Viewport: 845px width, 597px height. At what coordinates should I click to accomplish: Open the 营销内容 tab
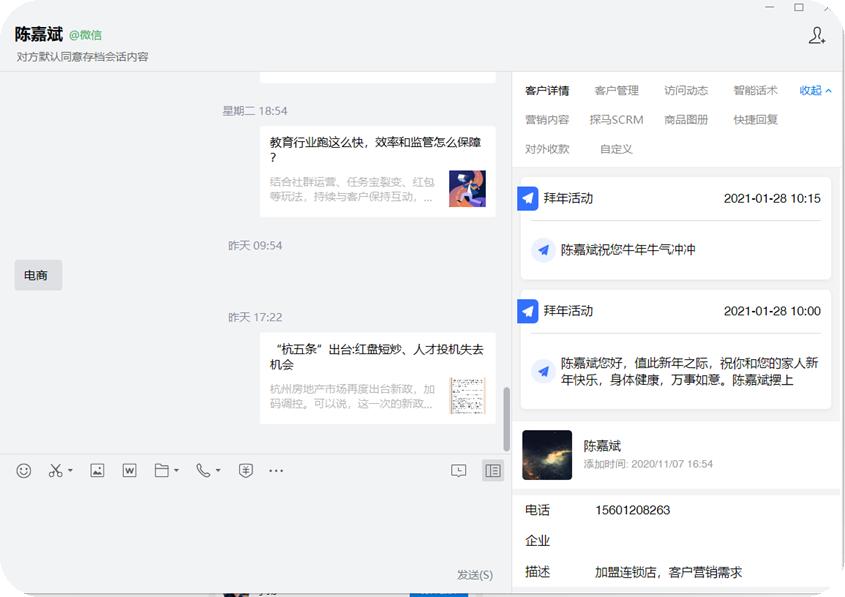pos(547,120)
